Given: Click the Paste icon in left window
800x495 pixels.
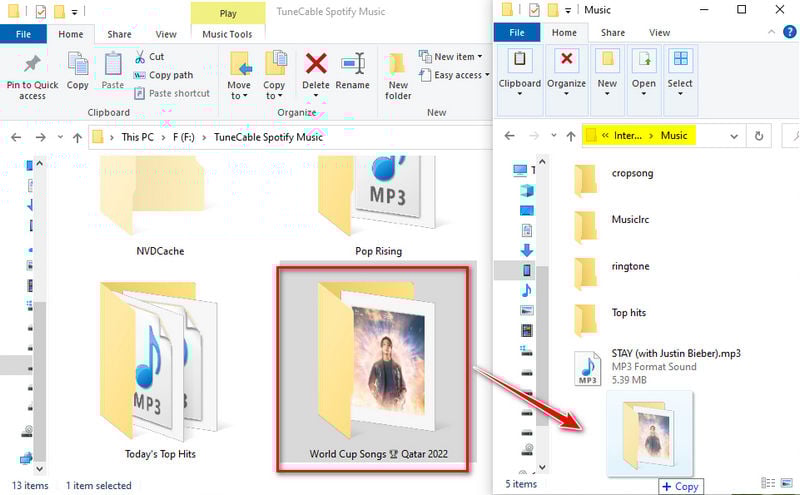Looking at the screenshot, I should (113, 64).
